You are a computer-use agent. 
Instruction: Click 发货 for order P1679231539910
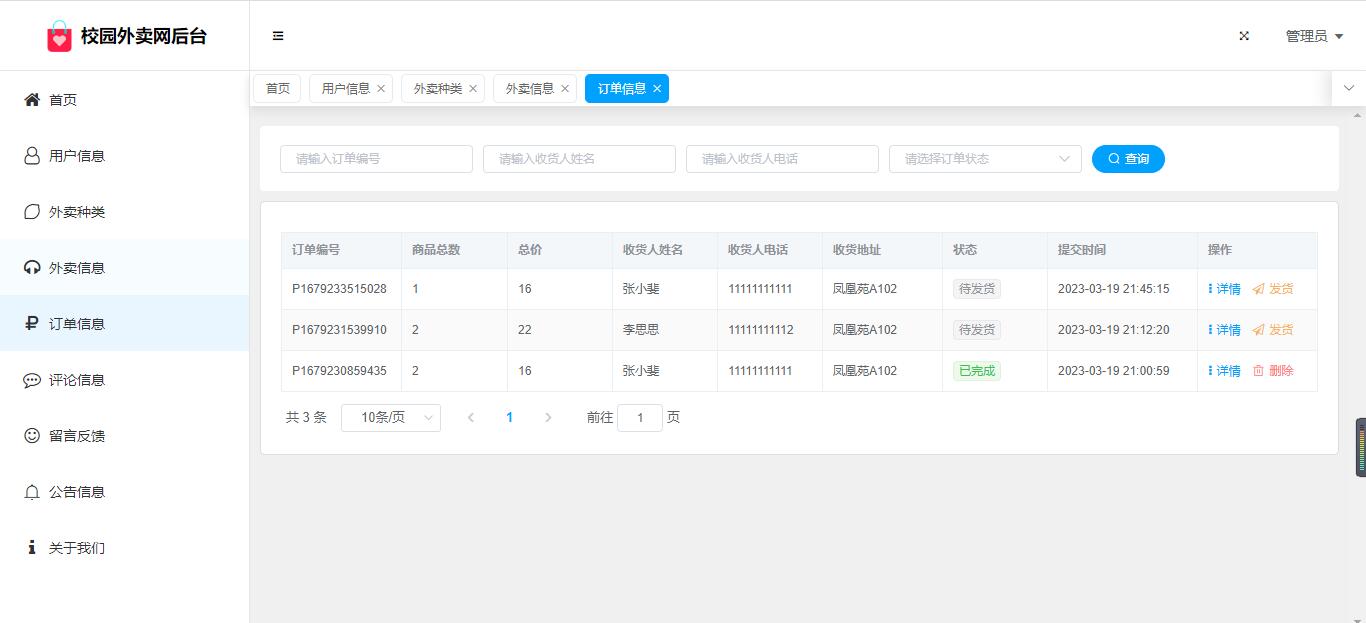(1273, 330)
